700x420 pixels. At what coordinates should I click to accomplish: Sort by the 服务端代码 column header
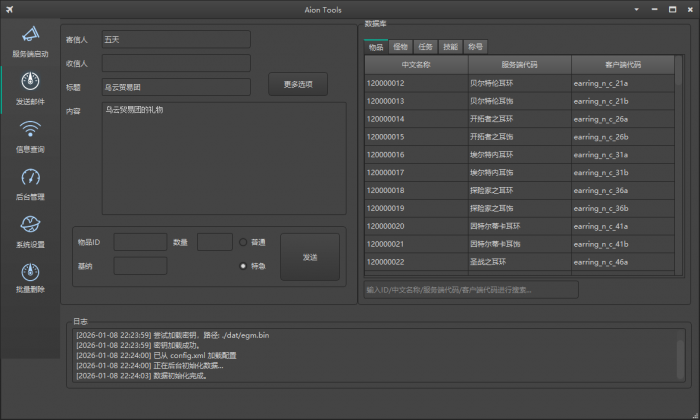point(520,65)
